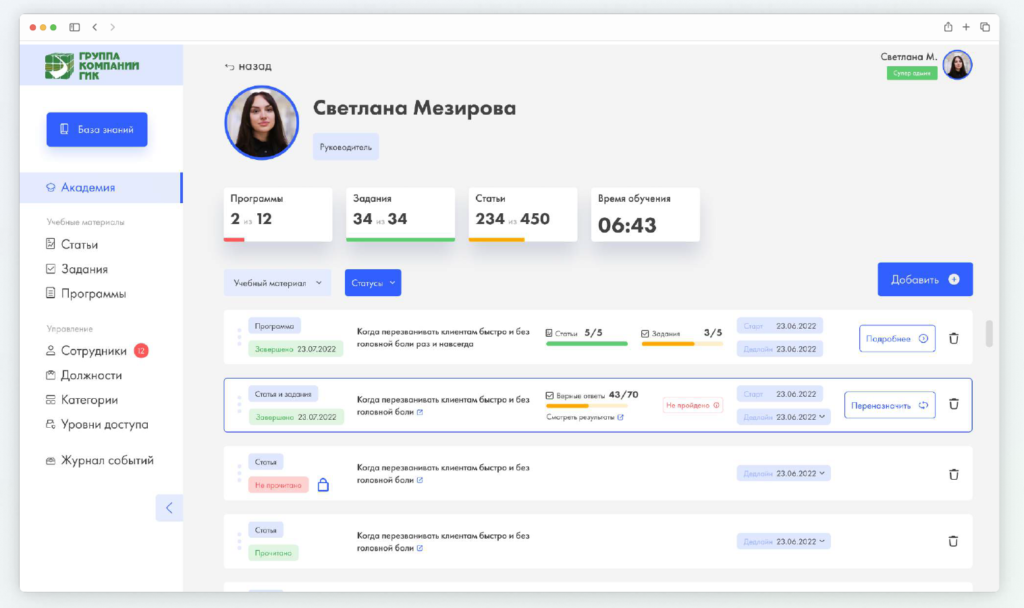Image resolution: width=1024 pixels, height=608 pixels.
Task: Open the top-right user avatar
Action: coord(957,65)
